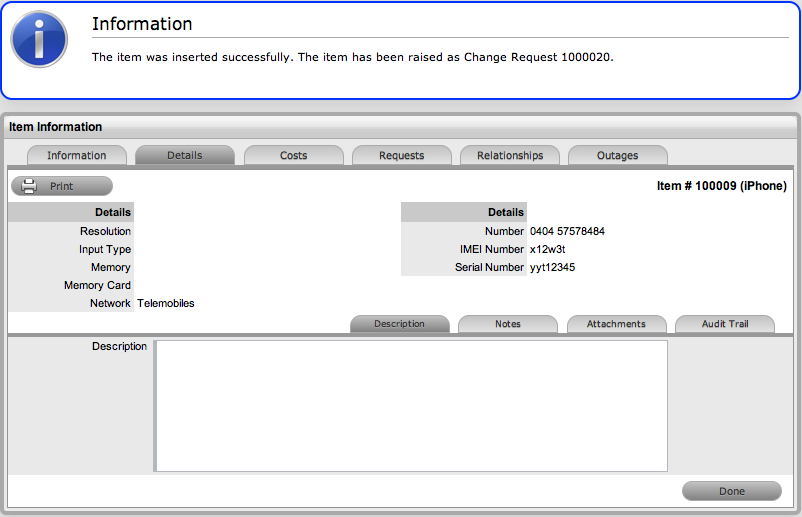View the Audit Trail sub-tab
Screen dimensions: 802x517
pos(725,324)
